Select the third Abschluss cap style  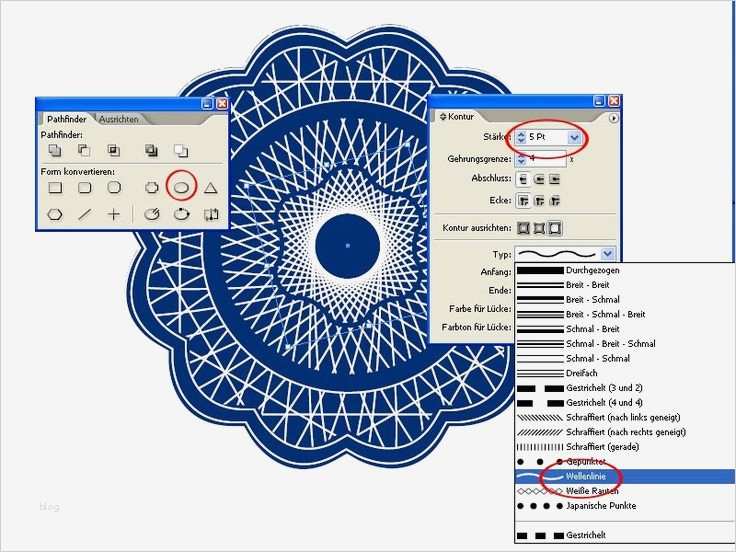pos(555,179)
